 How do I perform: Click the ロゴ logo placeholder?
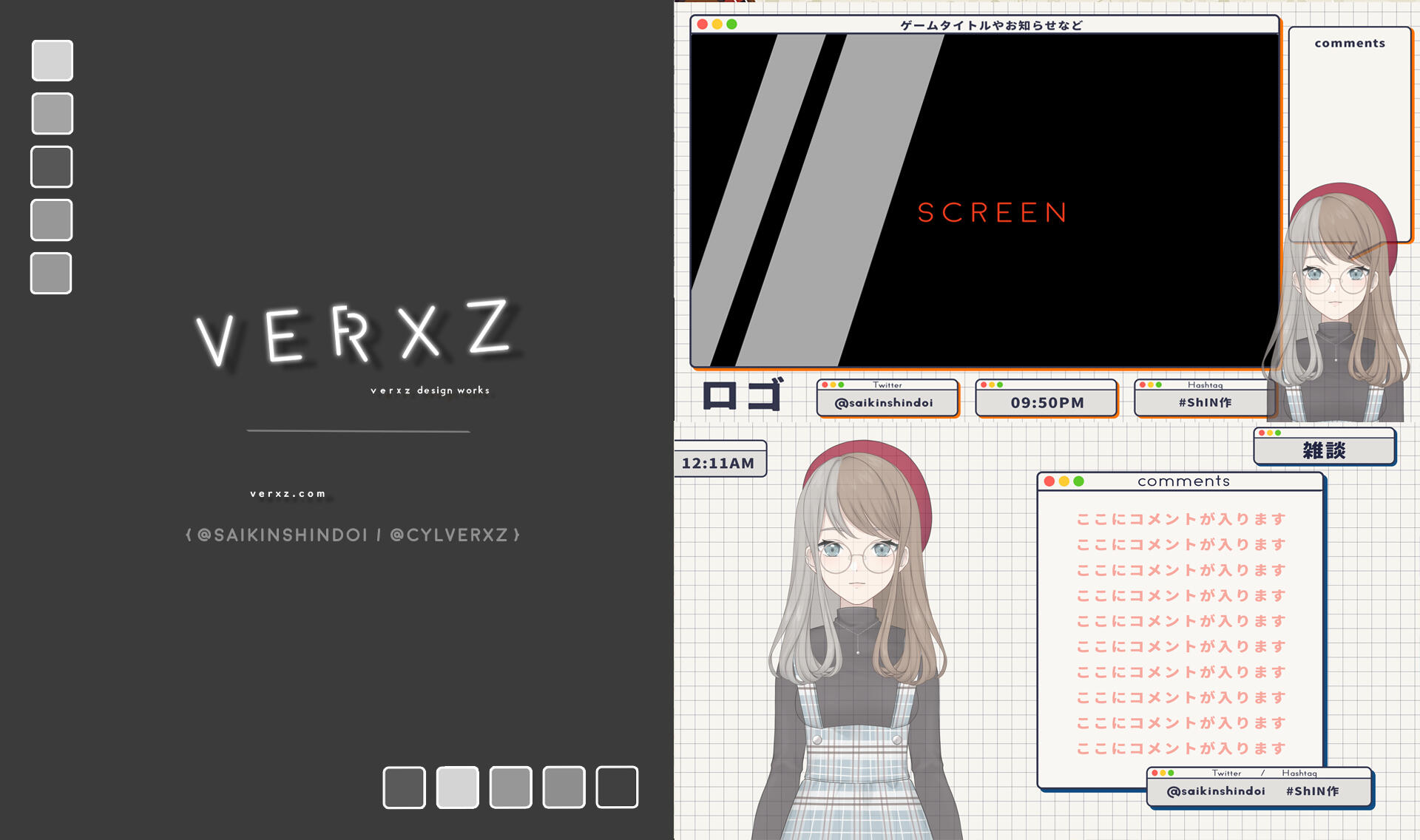742,396
